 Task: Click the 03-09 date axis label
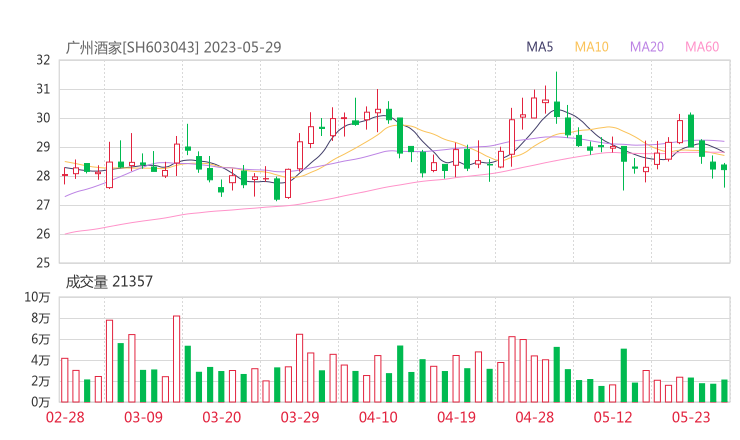143,417
